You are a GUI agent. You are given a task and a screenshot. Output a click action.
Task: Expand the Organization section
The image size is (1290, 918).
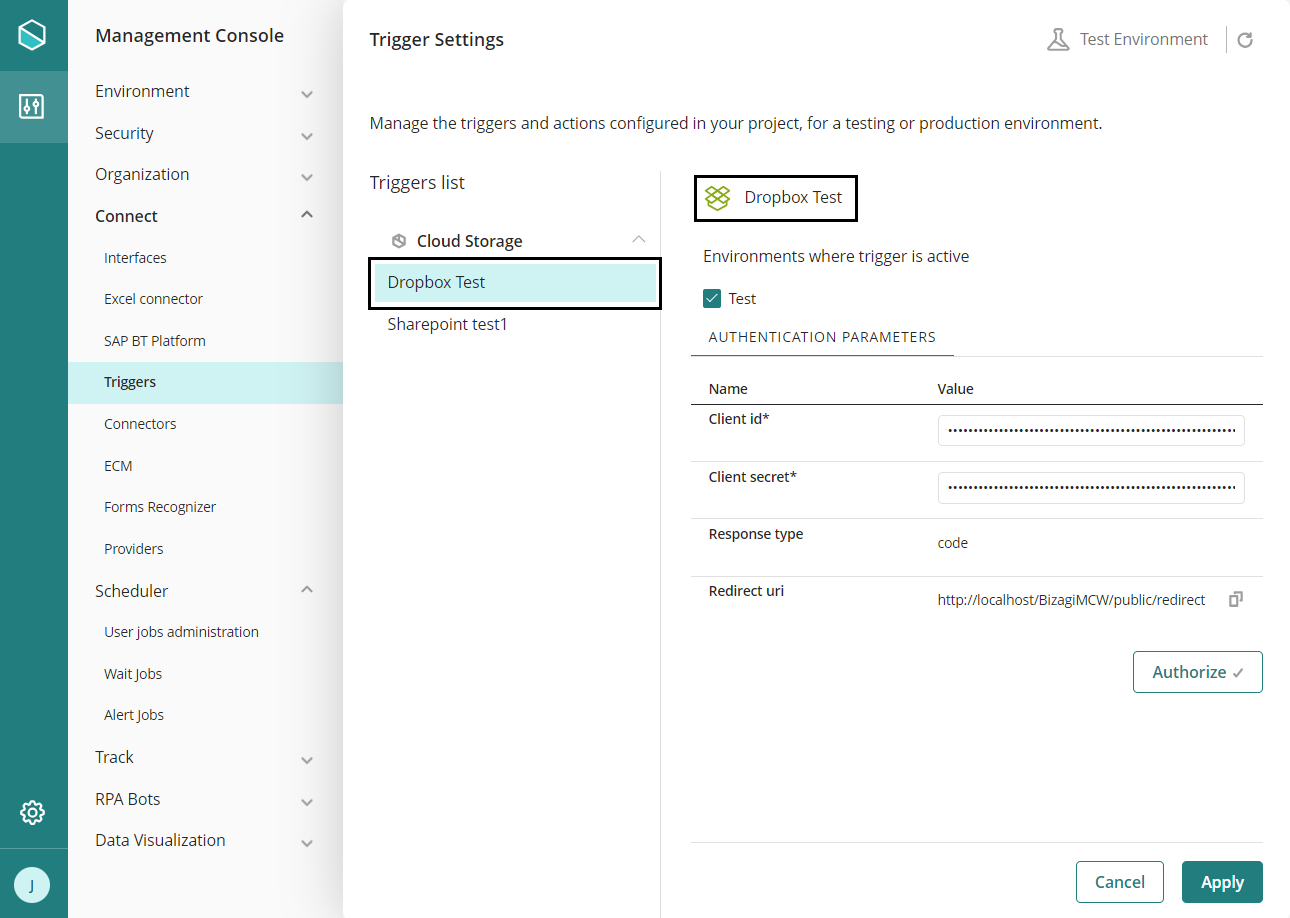tap(307, 177)
